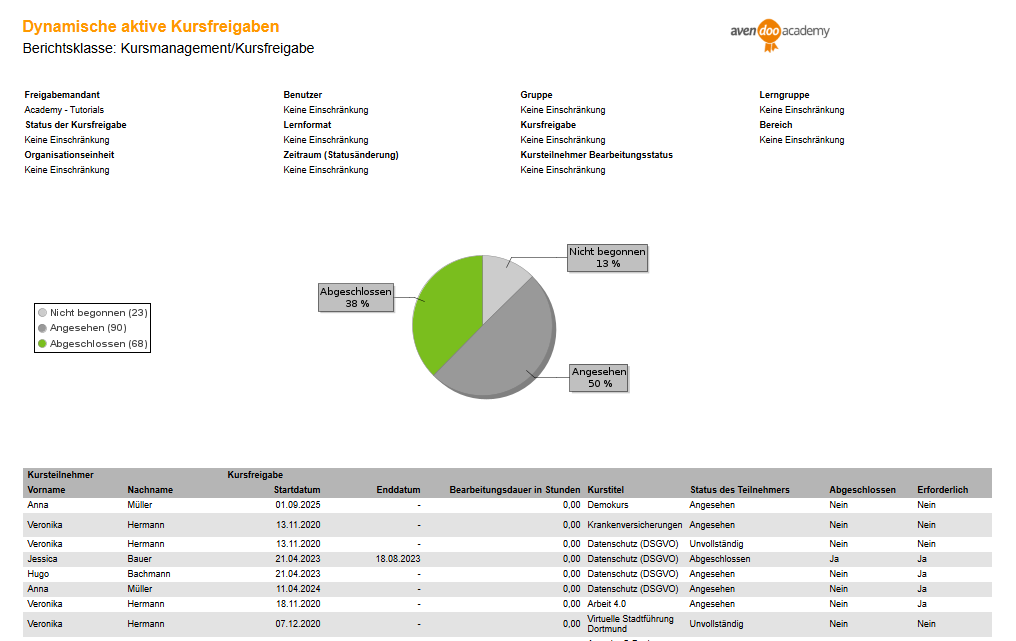This screenshot has height=641, width=1016.
Task: Click the Vorname column header
Action: tap(45, 490)
